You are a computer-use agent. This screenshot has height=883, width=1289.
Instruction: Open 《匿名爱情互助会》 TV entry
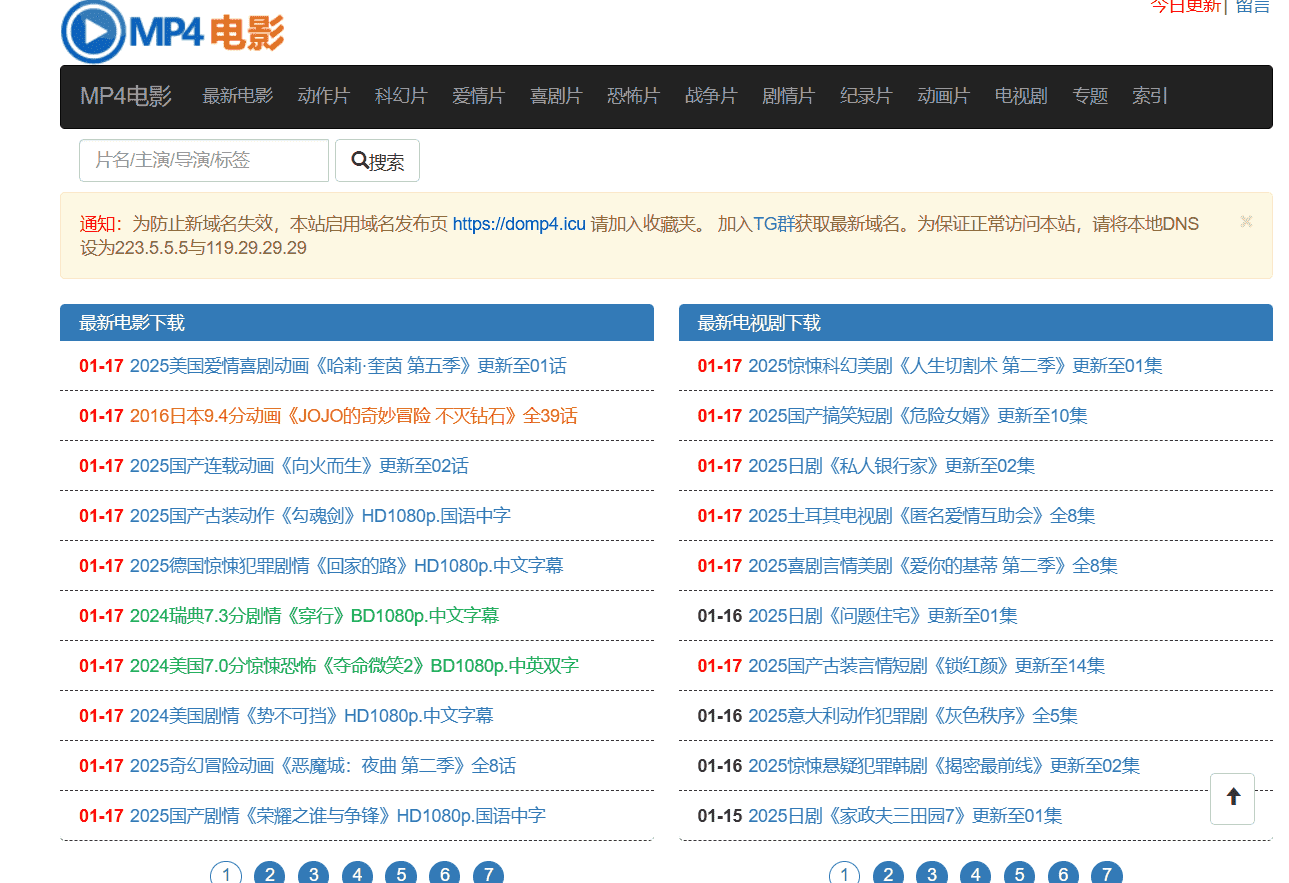921,516
